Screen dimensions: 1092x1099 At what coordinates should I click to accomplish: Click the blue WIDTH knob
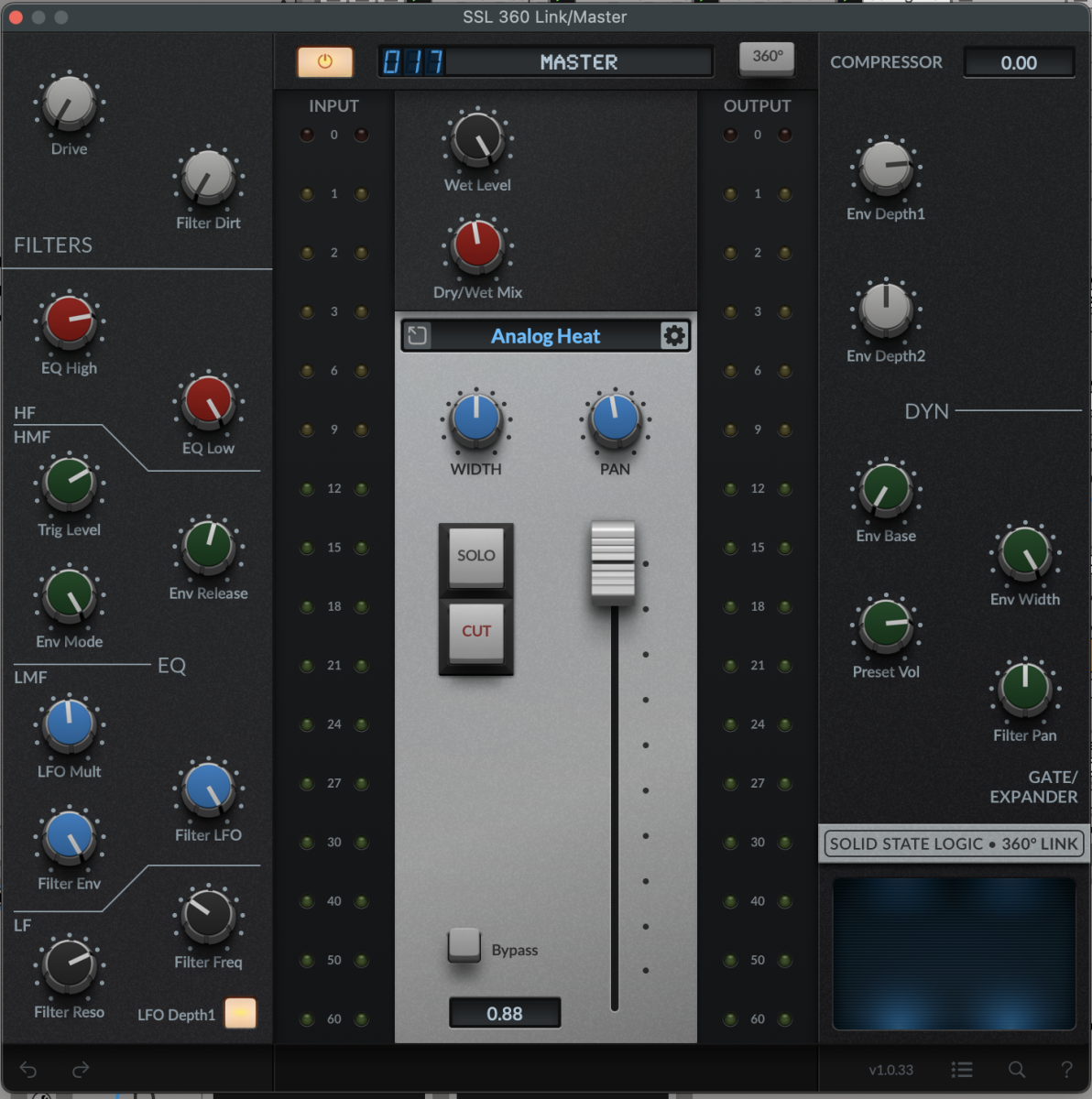[x=476, y=421]
